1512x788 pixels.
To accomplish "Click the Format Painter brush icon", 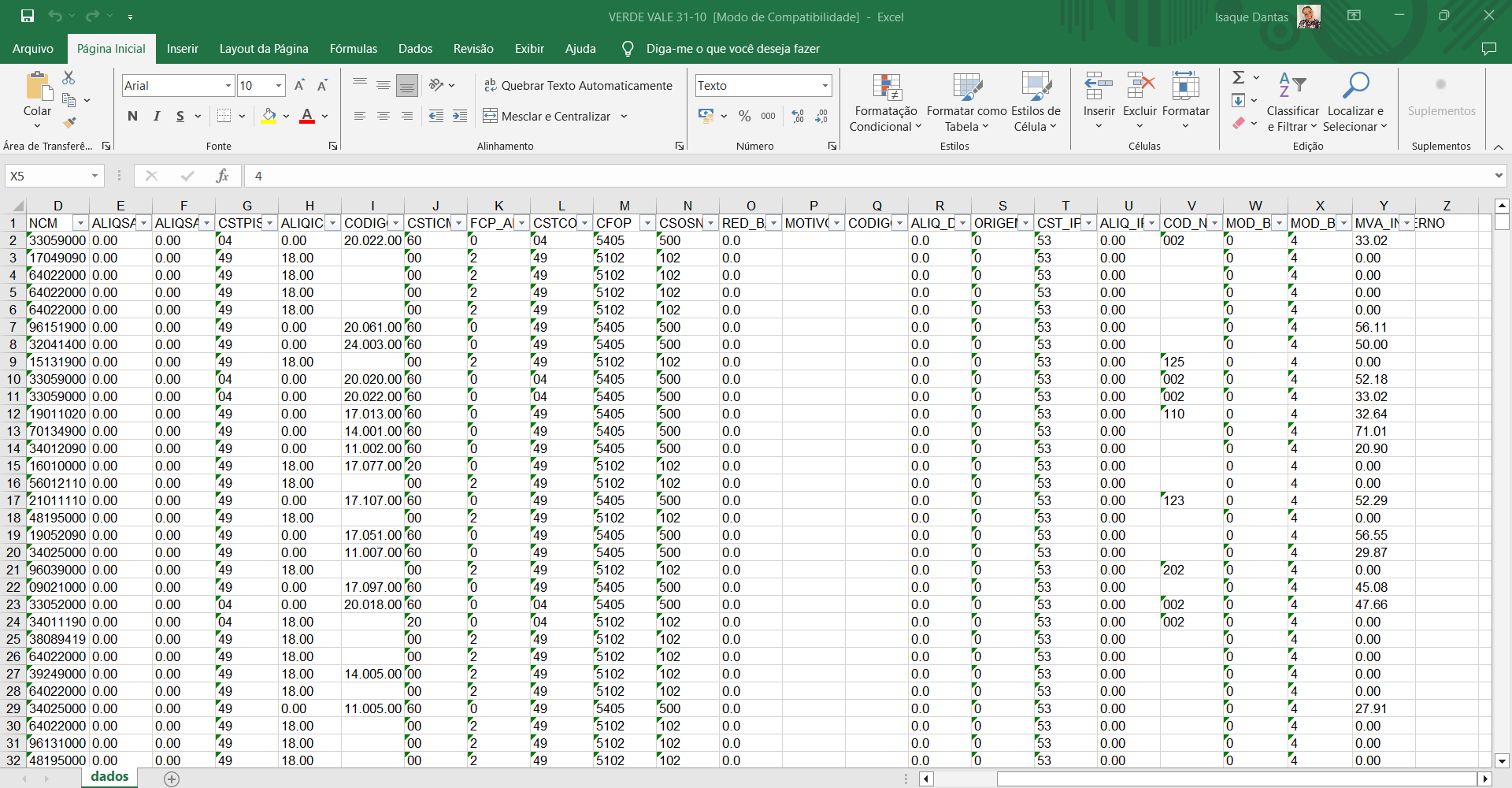I will [69, 122].
